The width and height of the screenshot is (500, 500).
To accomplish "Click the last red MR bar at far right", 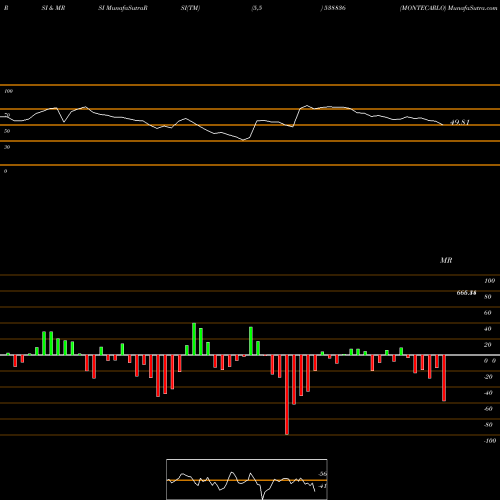I will point(444,378).
